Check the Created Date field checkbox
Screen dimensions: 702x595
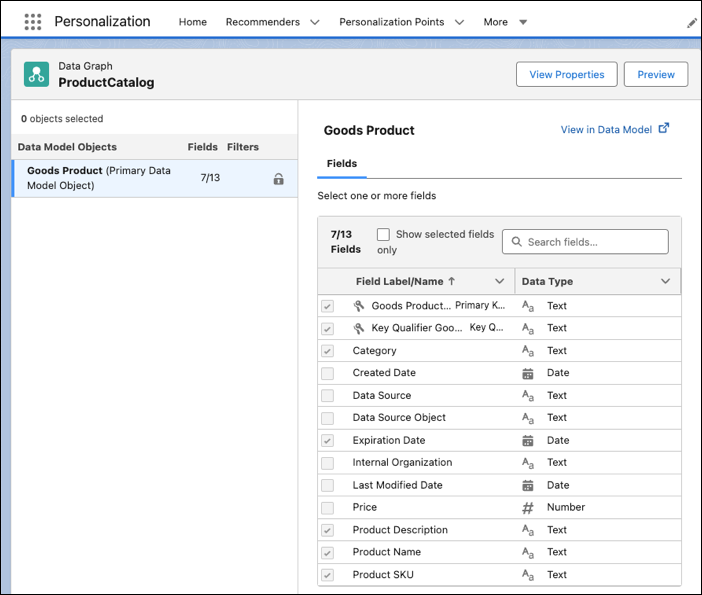pyautogui.click(x=327, y=373)
